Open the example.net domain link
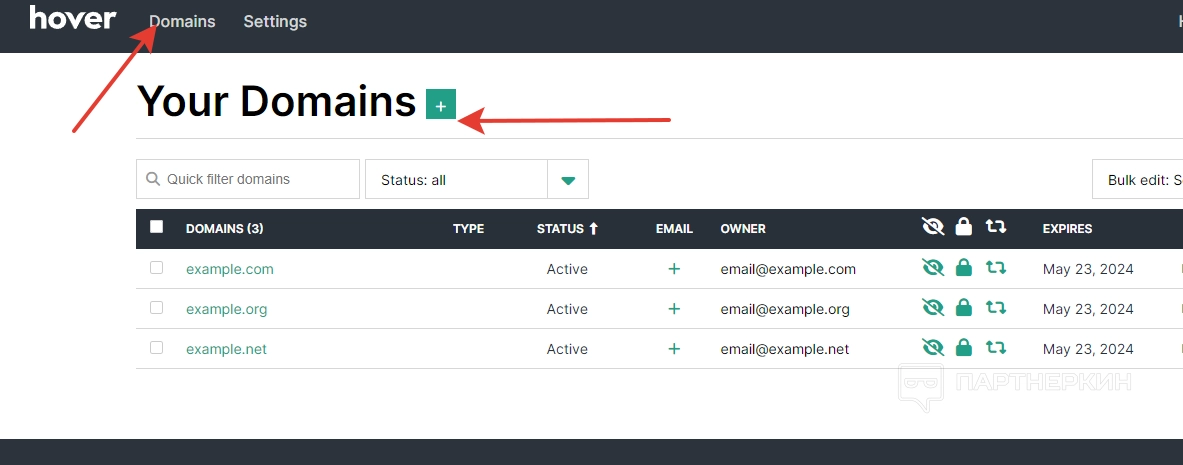 coord(226,349)
